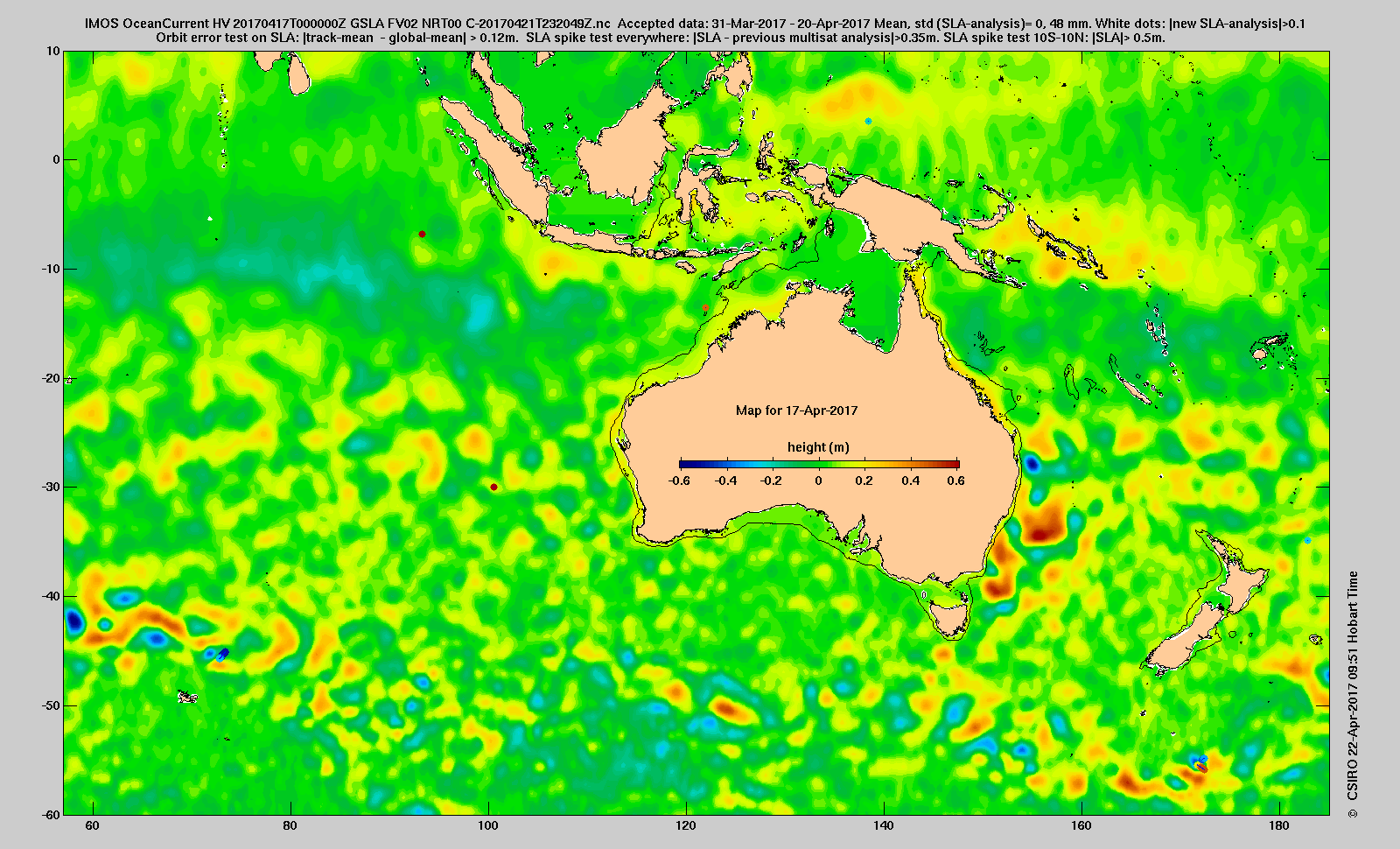Click the 'Map for 17-Apr-2017' label
Viewport: 1400px width, 849px height.
click(x=796, y=410)
